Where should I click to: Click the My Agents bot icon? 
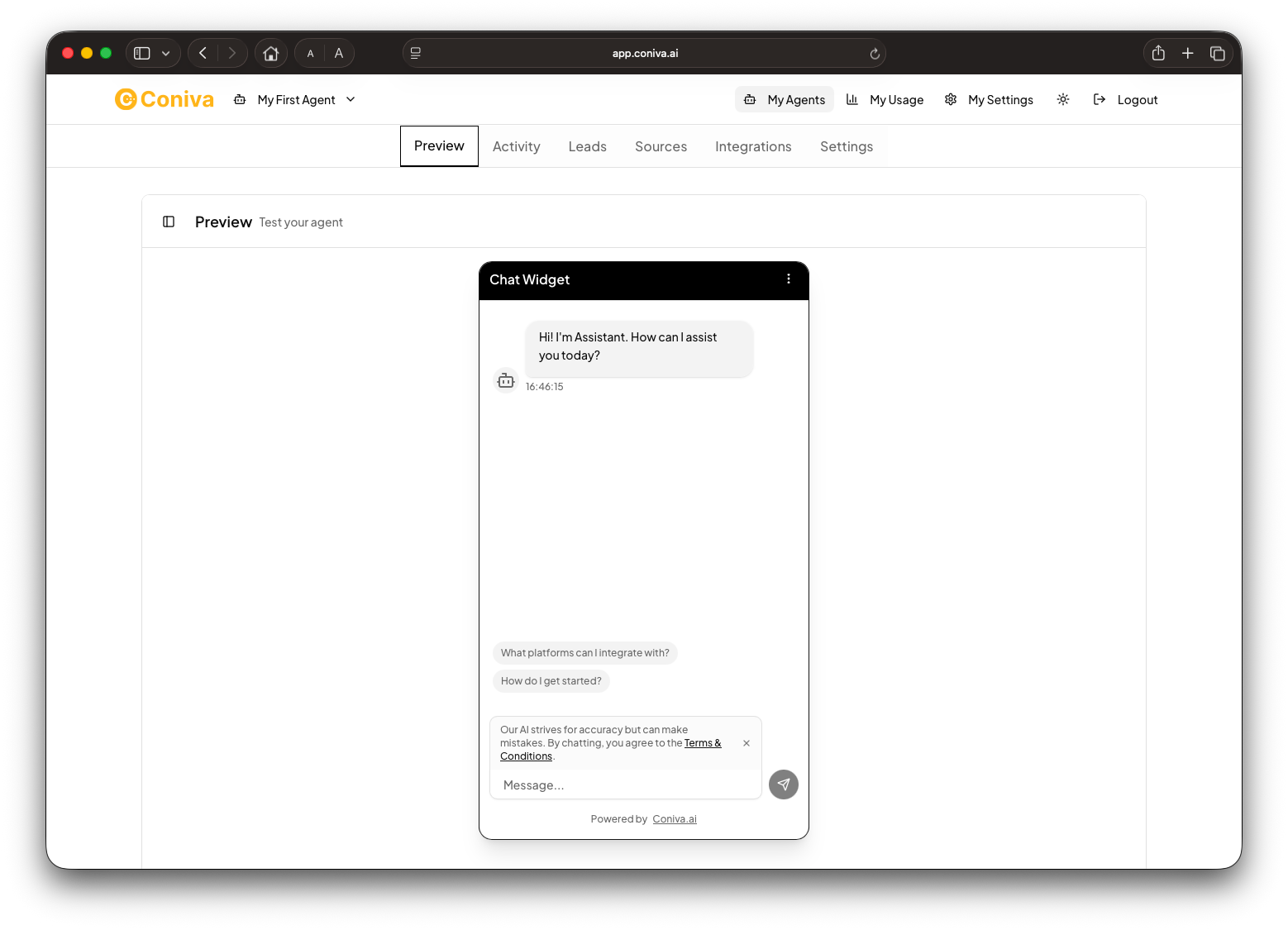tap(751, 98)
